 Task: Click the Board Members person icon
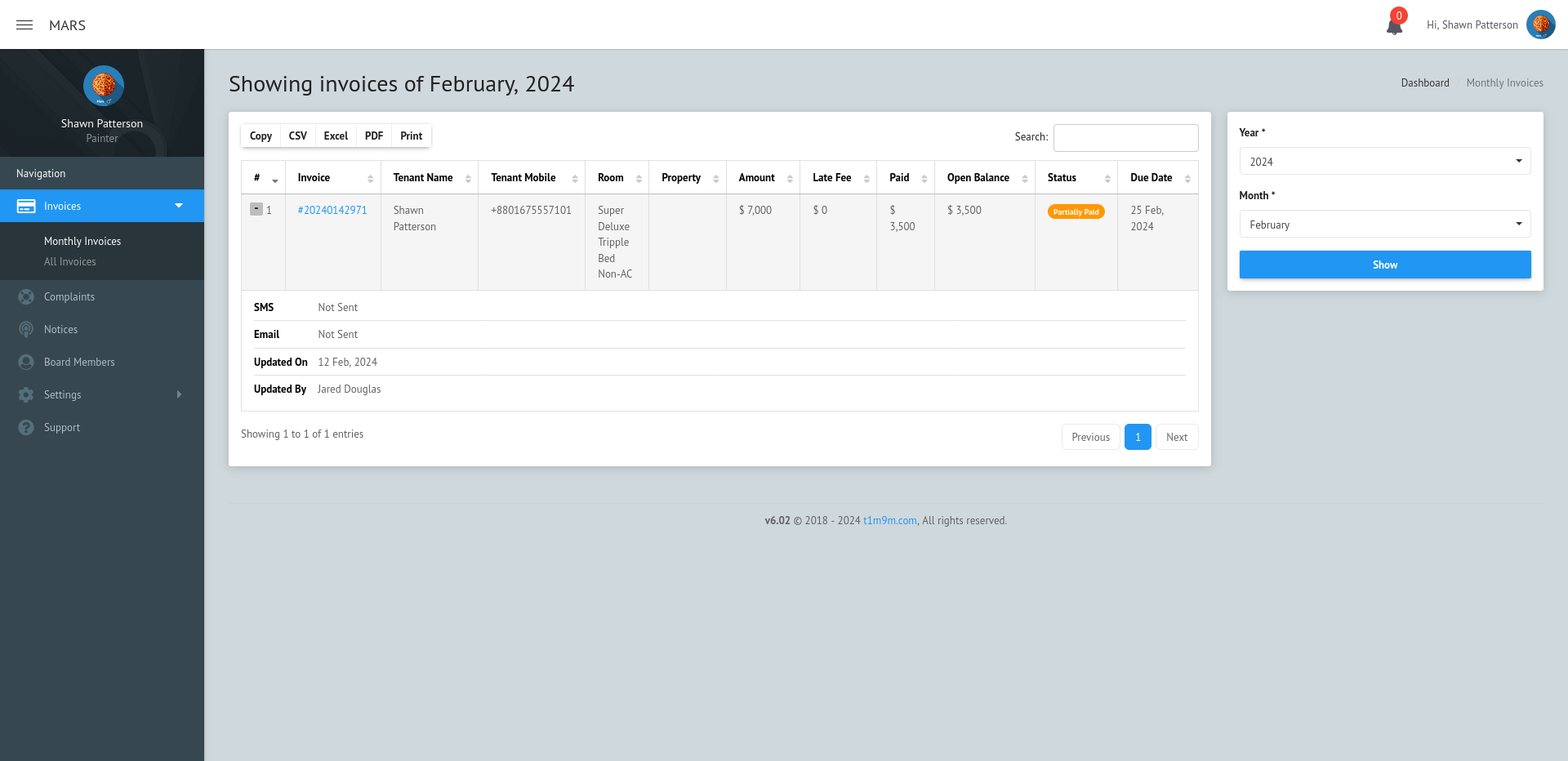click(26, 363)
